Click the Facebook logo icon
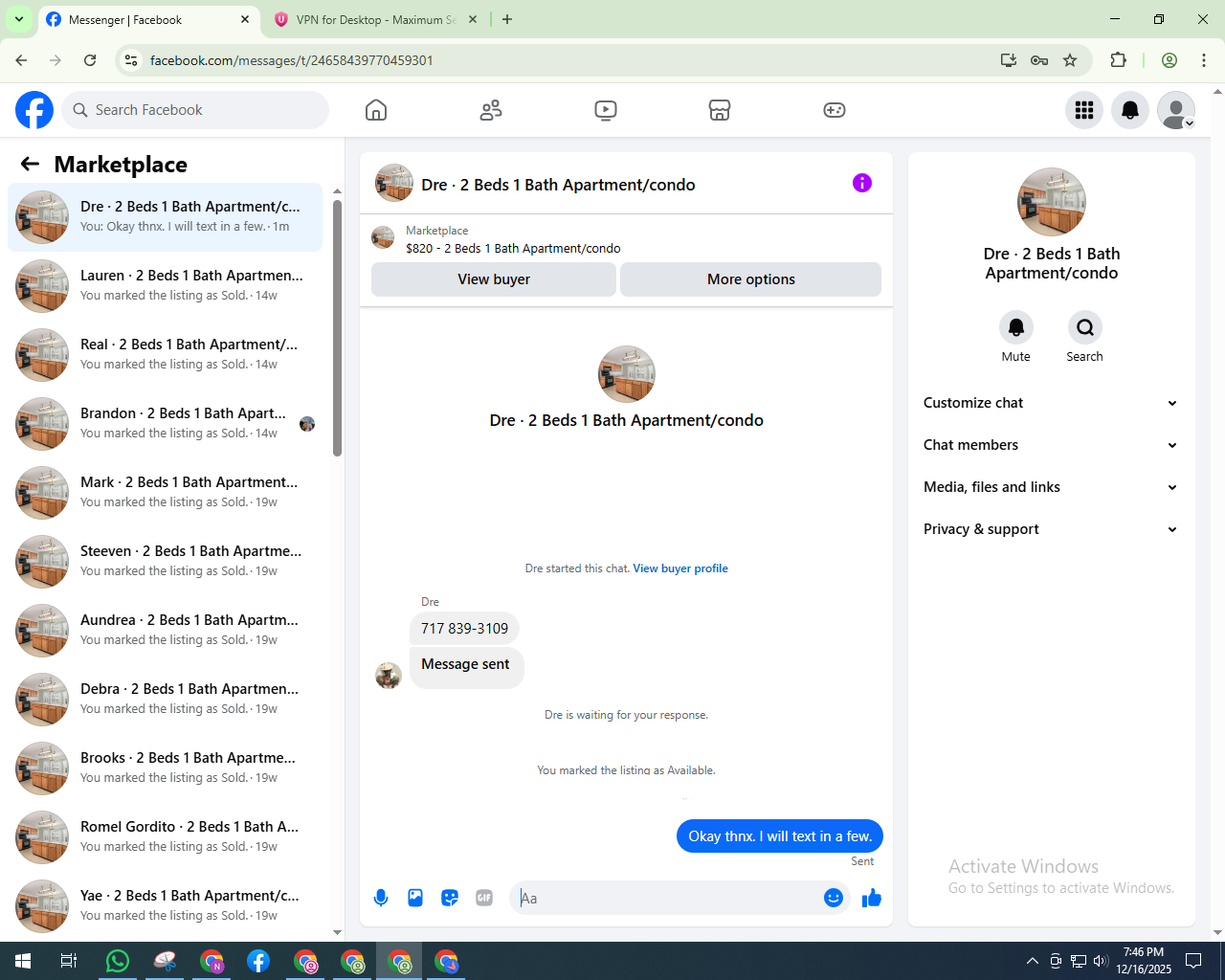 [x=34, y=110]
